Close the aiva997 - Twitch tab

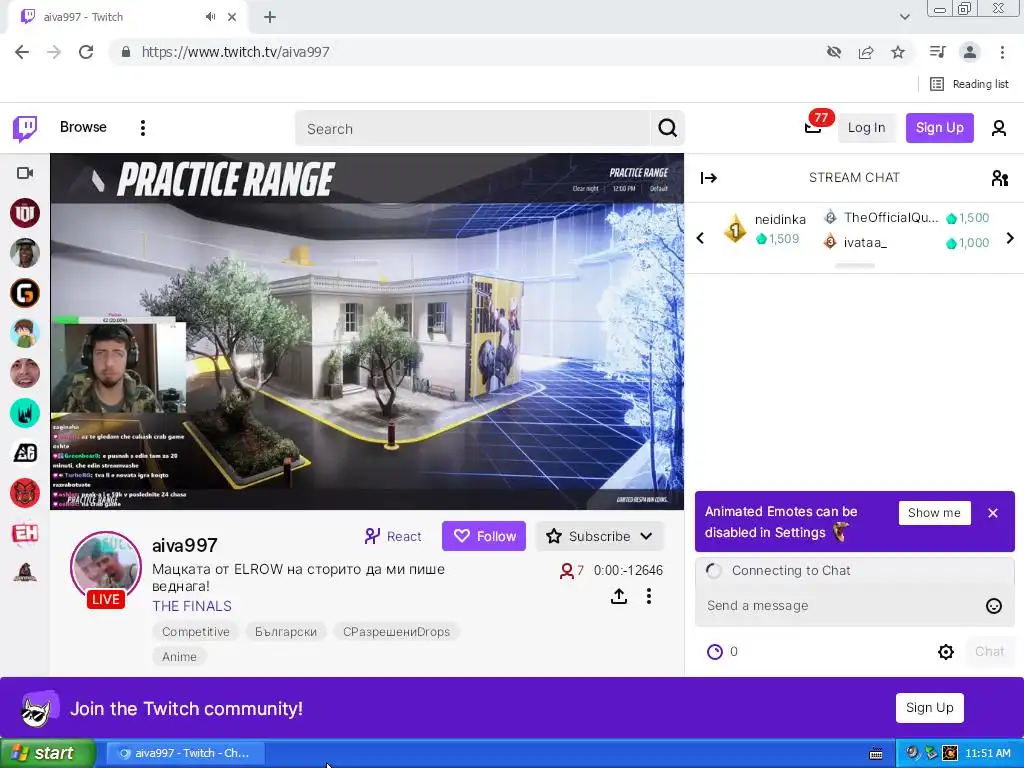(232, 17)
